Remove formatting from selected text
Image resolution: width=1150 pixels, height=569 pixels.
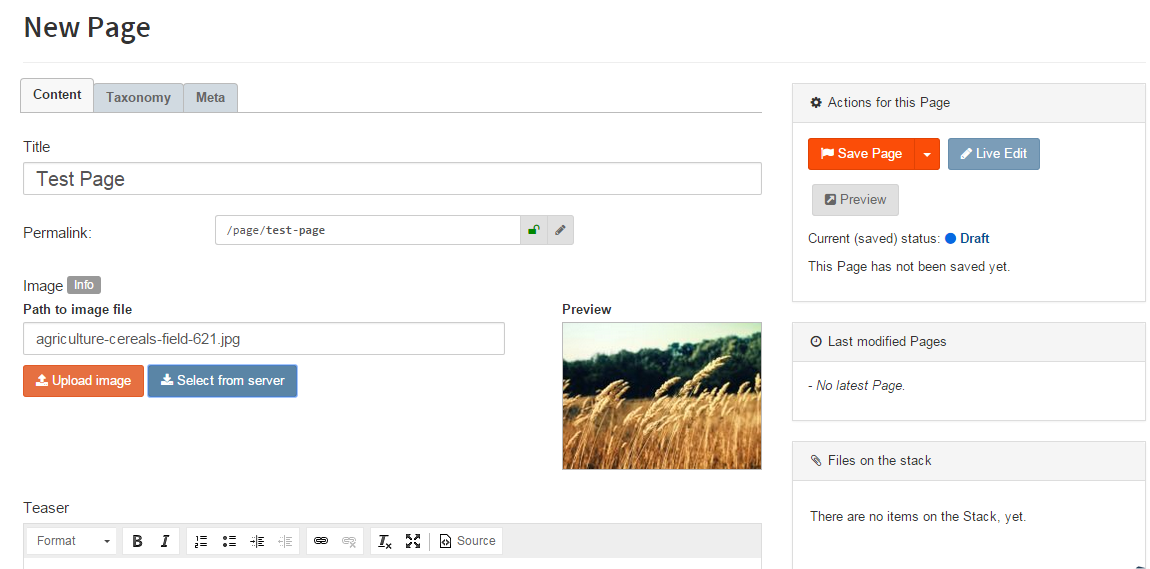point(385,541)
